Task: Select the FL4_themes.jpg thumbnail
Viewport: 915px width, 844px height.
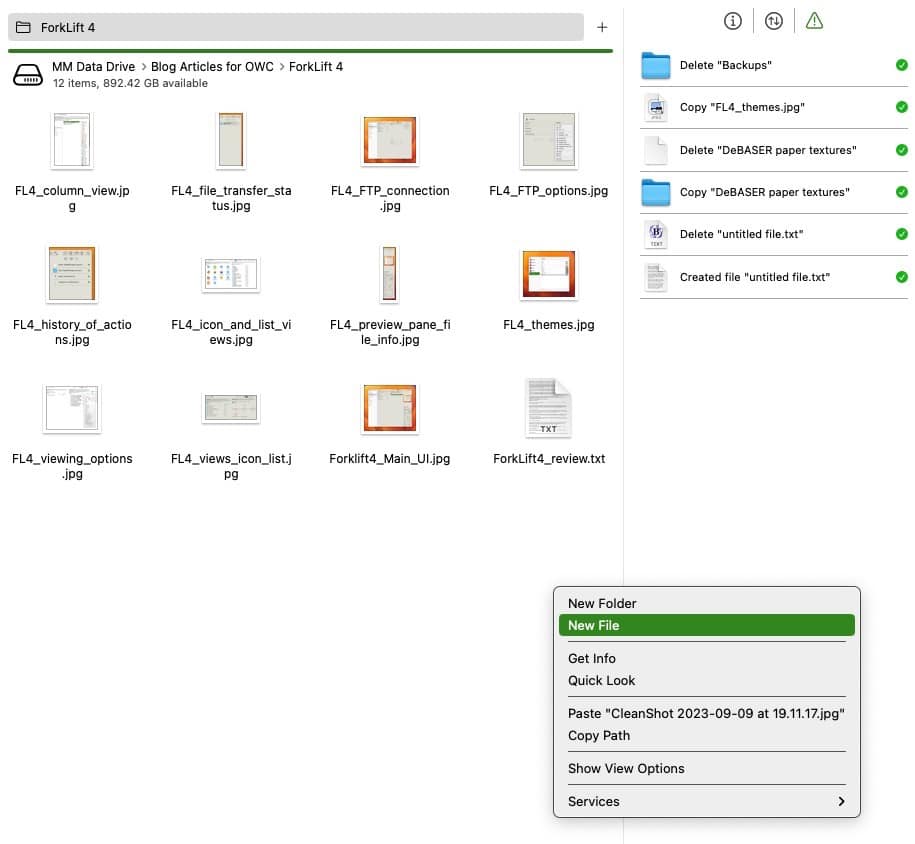Action: (x=548, y=274)
